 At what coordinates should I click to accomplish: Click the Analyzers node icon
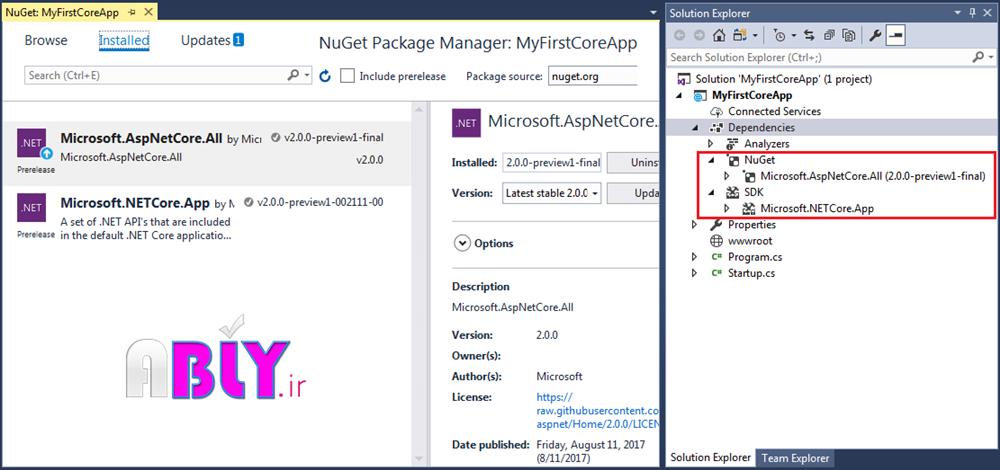click(x=732, y=144)
